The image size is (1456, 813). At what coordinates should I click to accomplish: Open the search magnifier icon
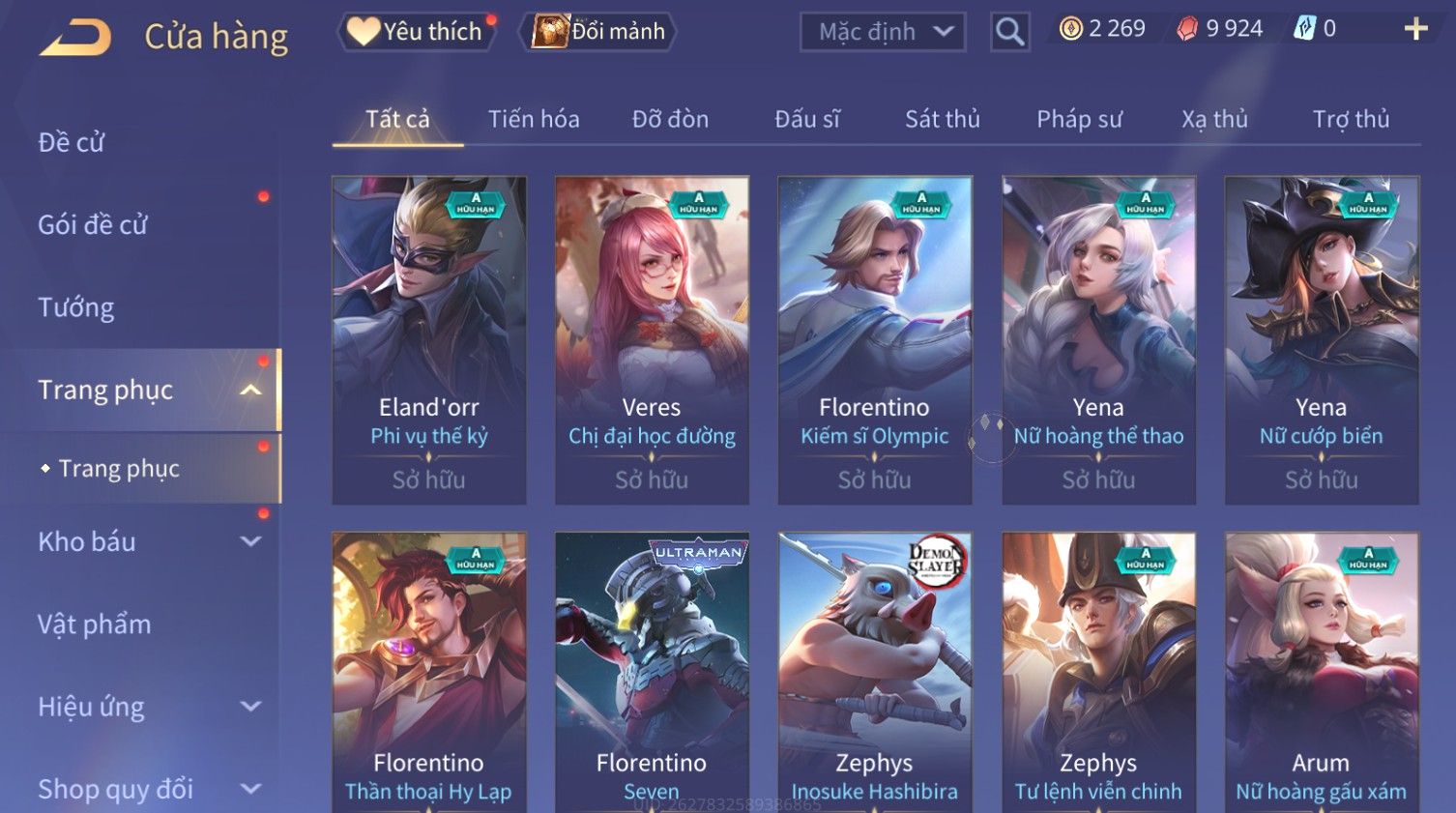pos(1009,32)
